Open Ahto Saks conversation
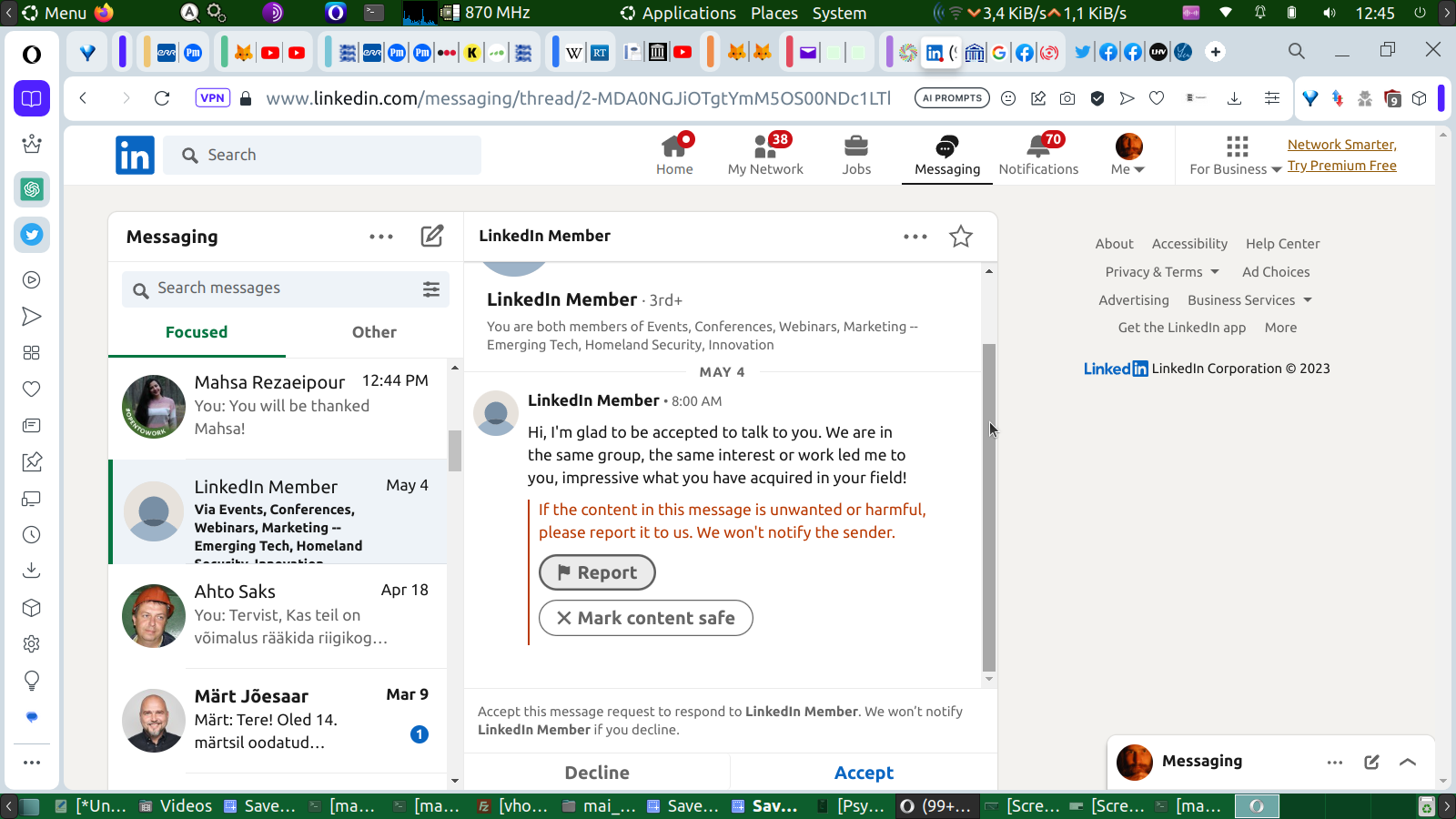The height and width of the screenshot is (819, 1456). (278, 616)
